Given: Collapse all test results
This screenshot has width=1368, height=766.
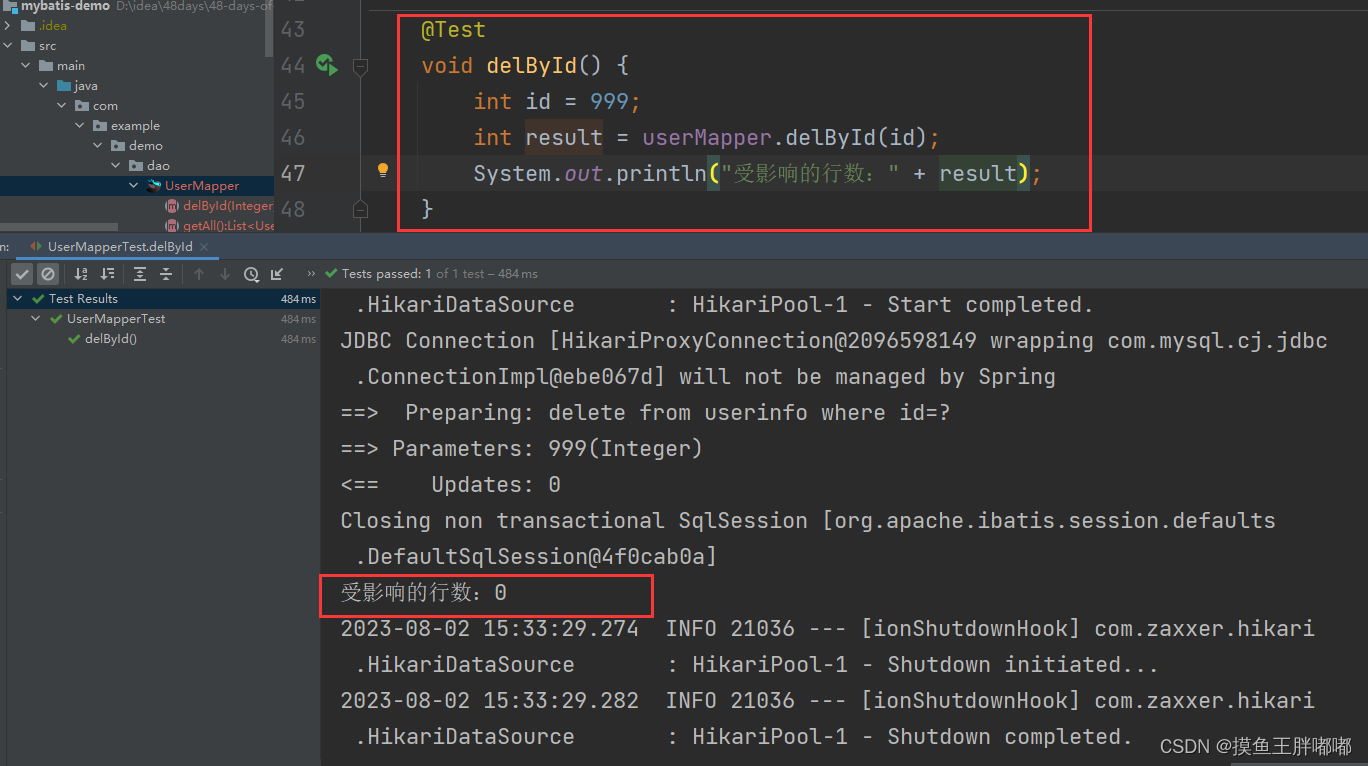Looking at the screenshot, I should 166,274.
